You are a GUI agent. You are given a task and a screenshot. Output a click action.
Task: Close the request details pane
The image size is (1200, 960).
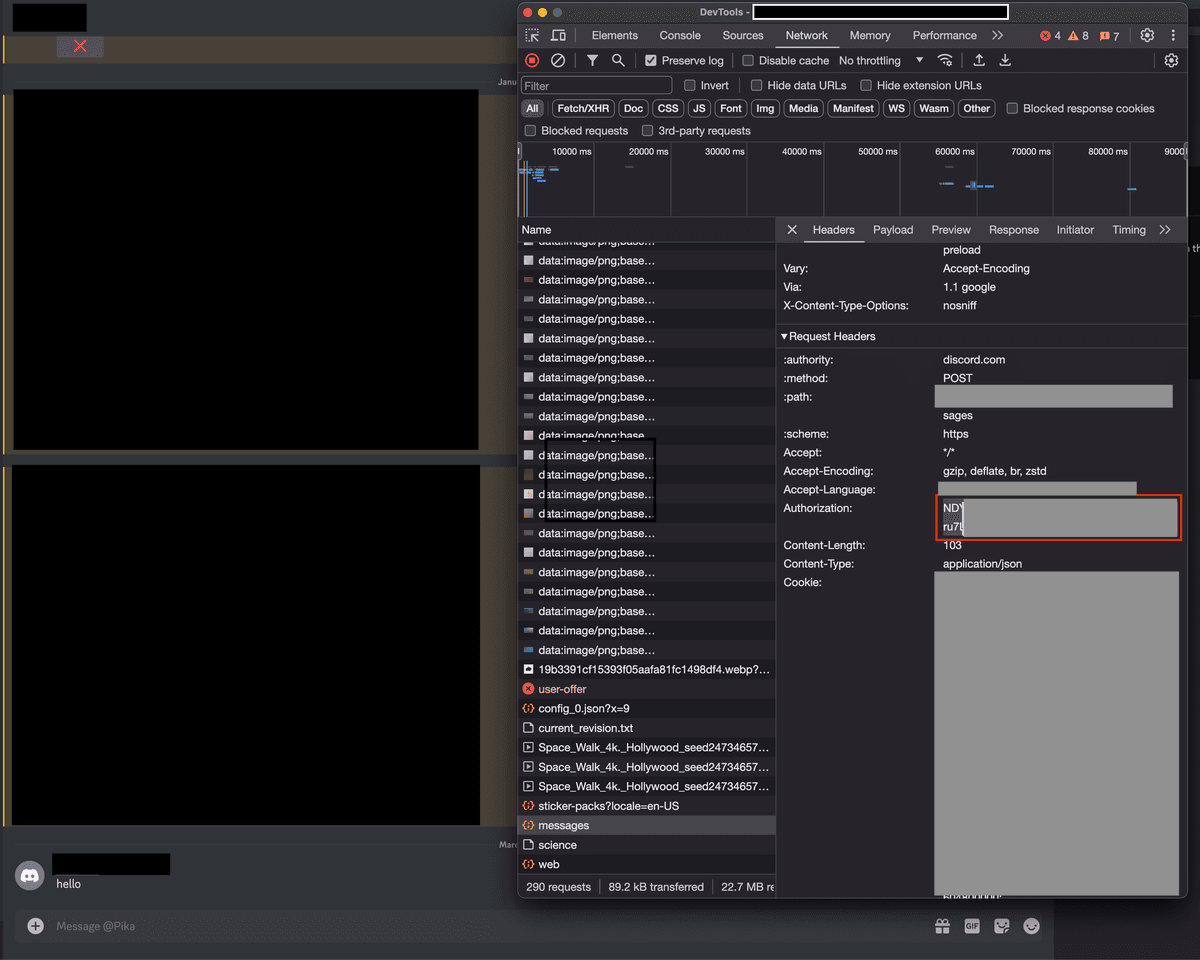tap(792, 230)
